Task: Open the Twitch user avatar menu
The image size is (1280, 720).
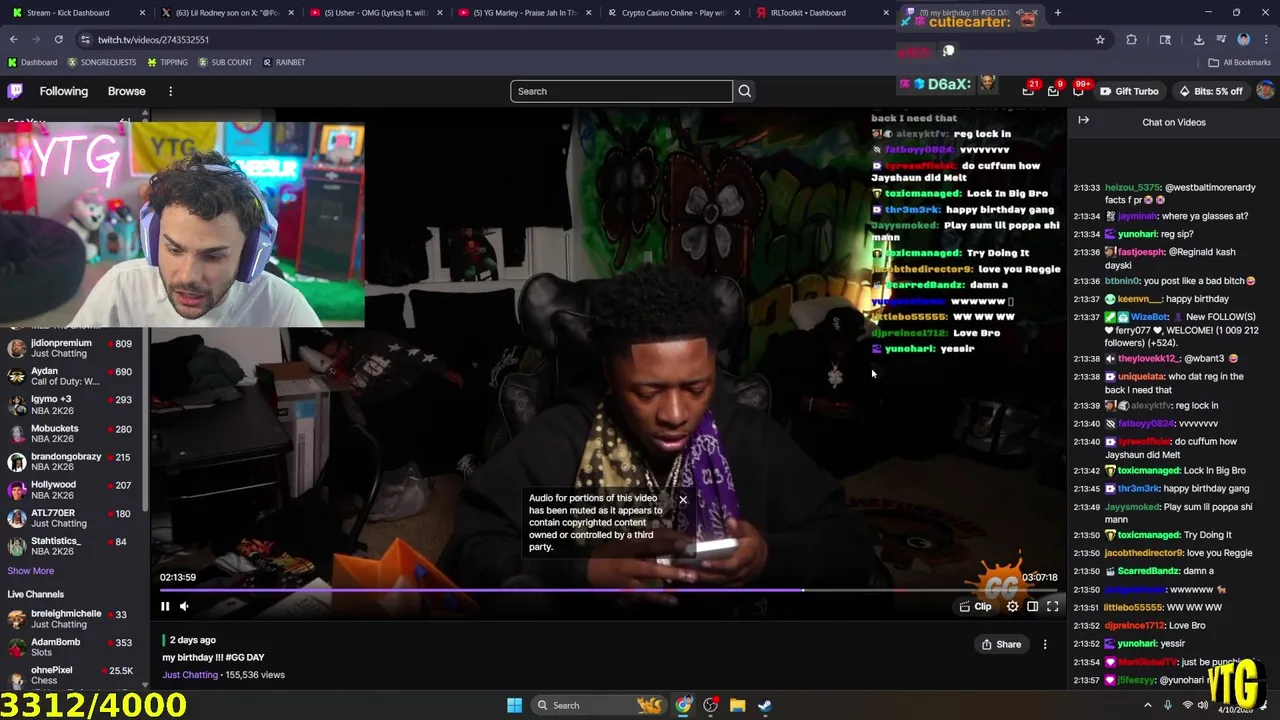Action: point(1265,91)
